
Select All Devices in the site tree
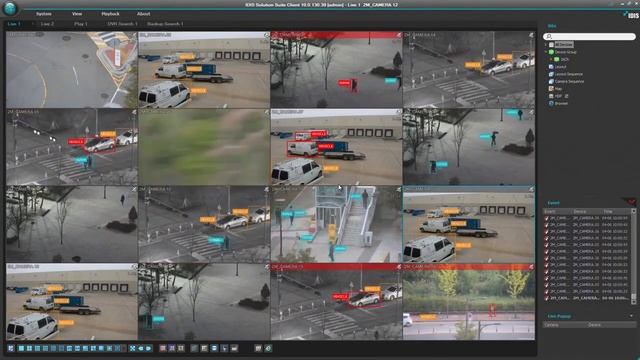564,44
